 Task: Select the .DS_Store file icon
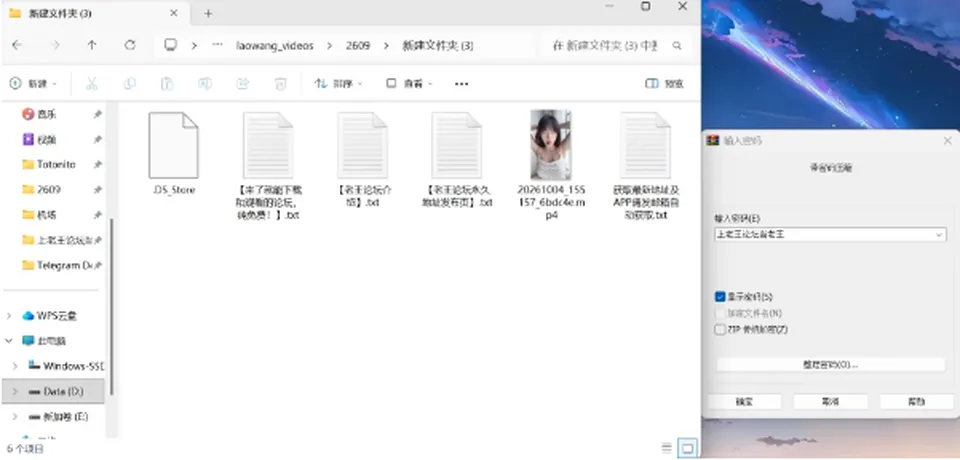(x=174, y=145)
